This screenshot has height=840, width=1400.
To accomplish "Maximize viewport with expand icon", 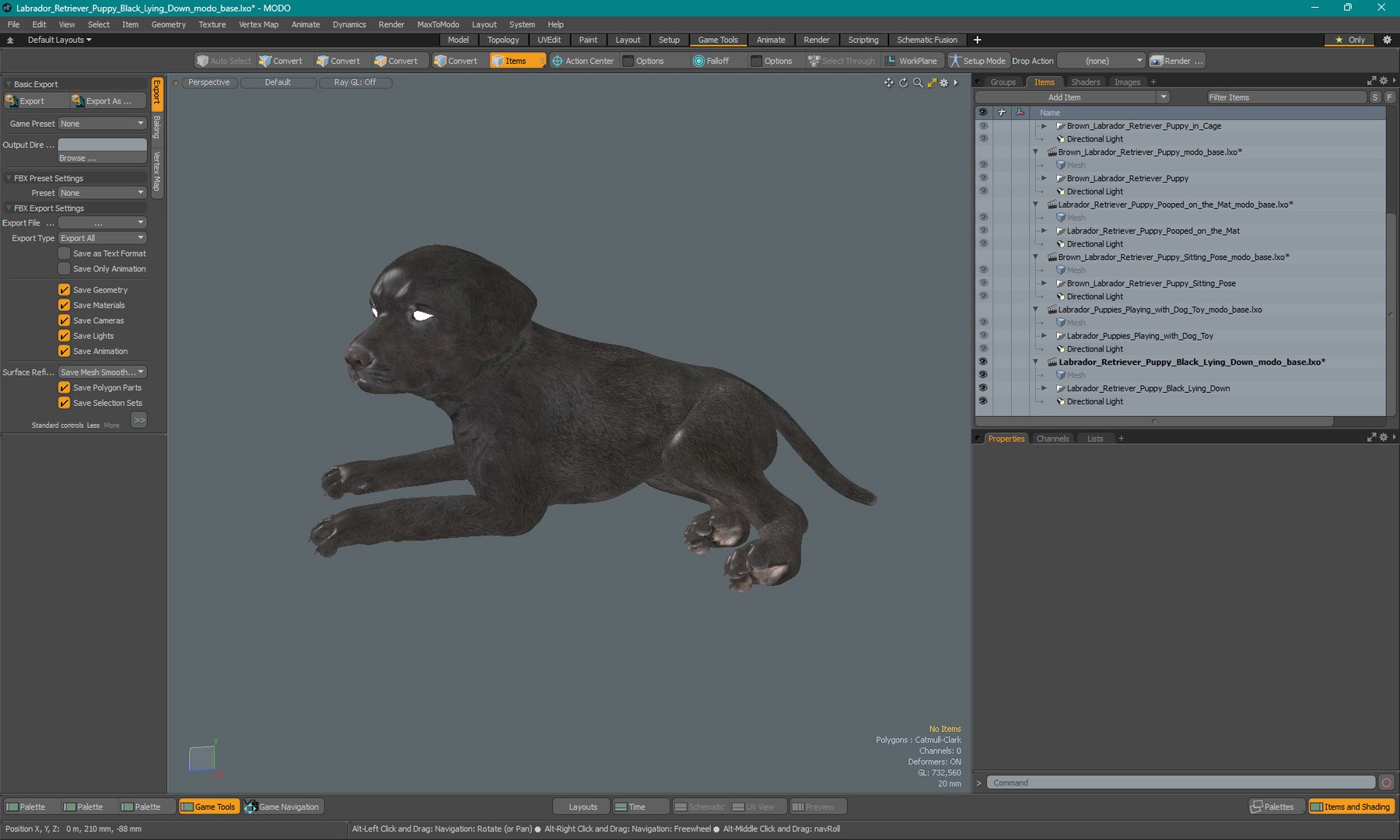I will [932, 82].
